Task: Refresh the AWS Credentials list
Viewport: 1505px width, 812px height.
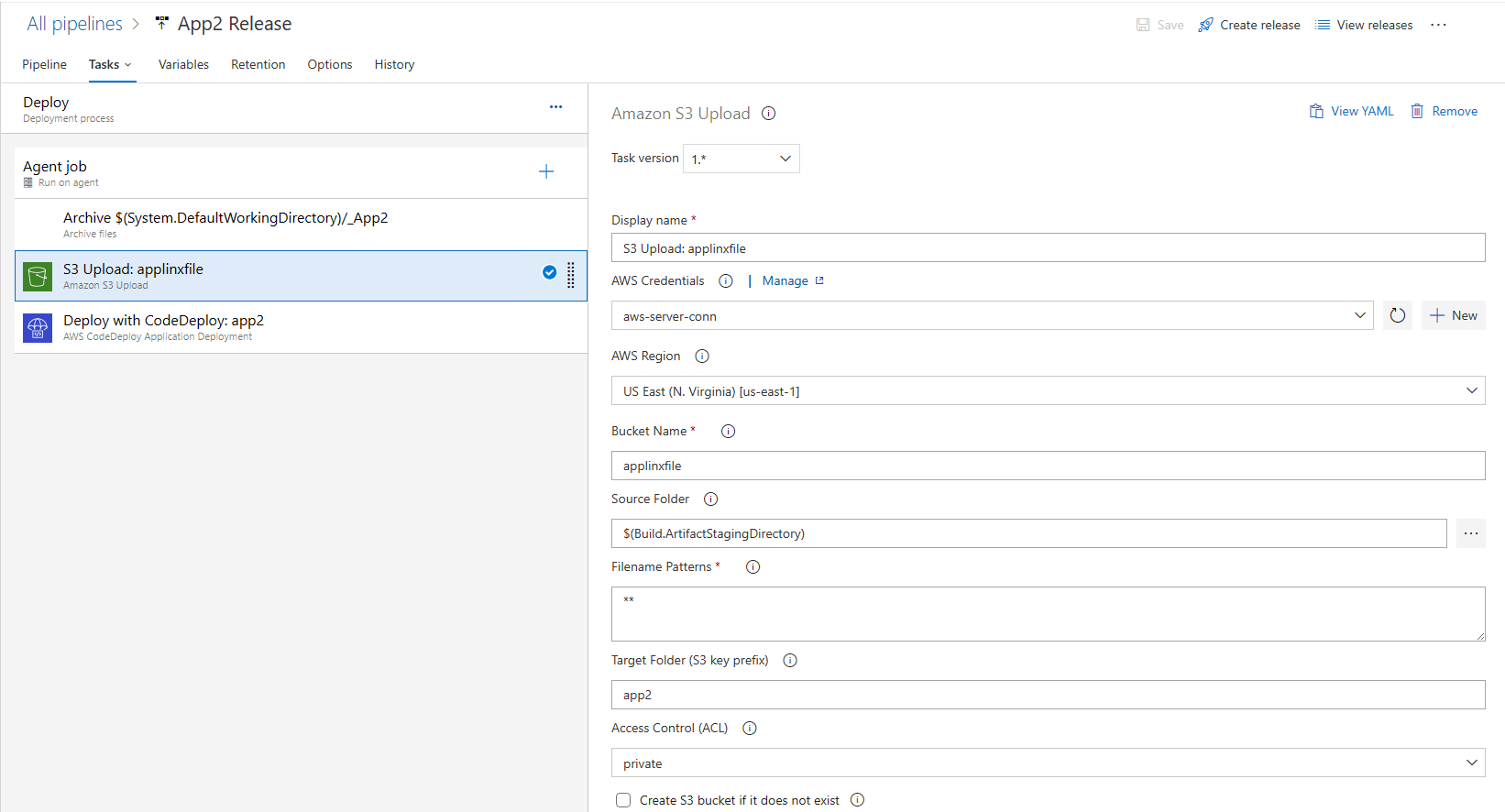Action: coord(1397,315)
